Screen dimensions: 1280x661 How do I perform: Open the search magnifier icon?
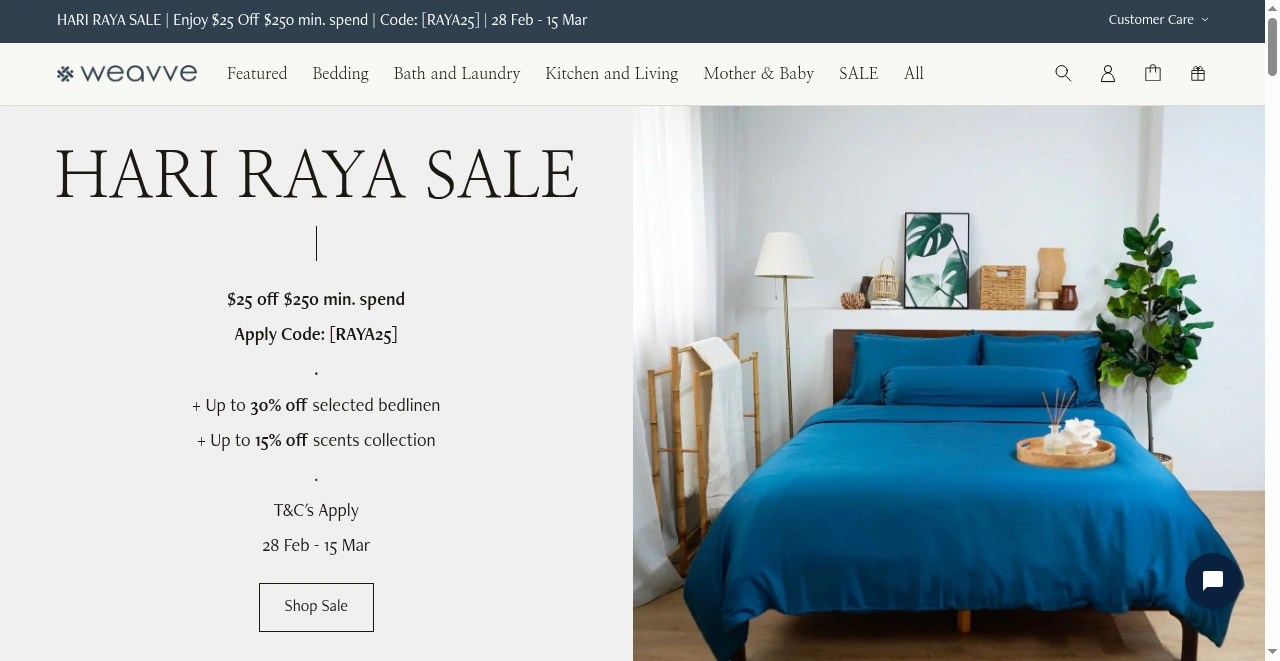pos(1063,73)
